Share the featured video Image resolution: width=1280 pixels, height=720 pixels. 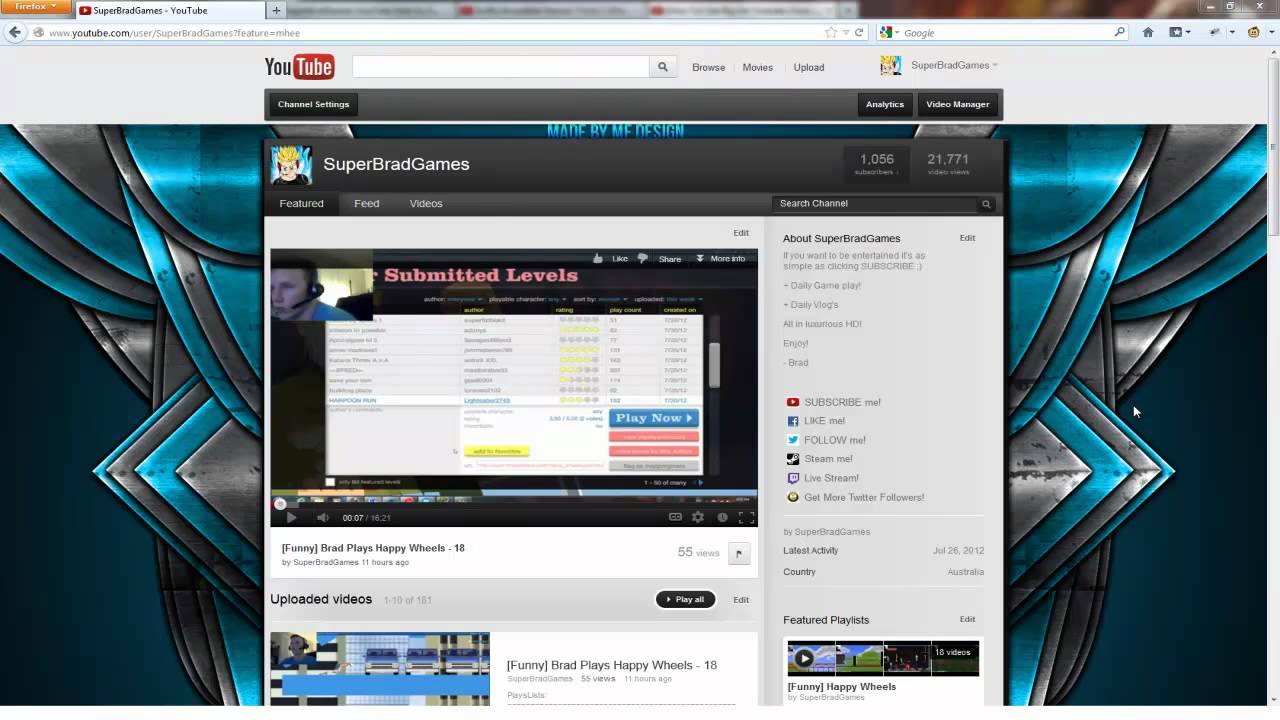(670, 259)
